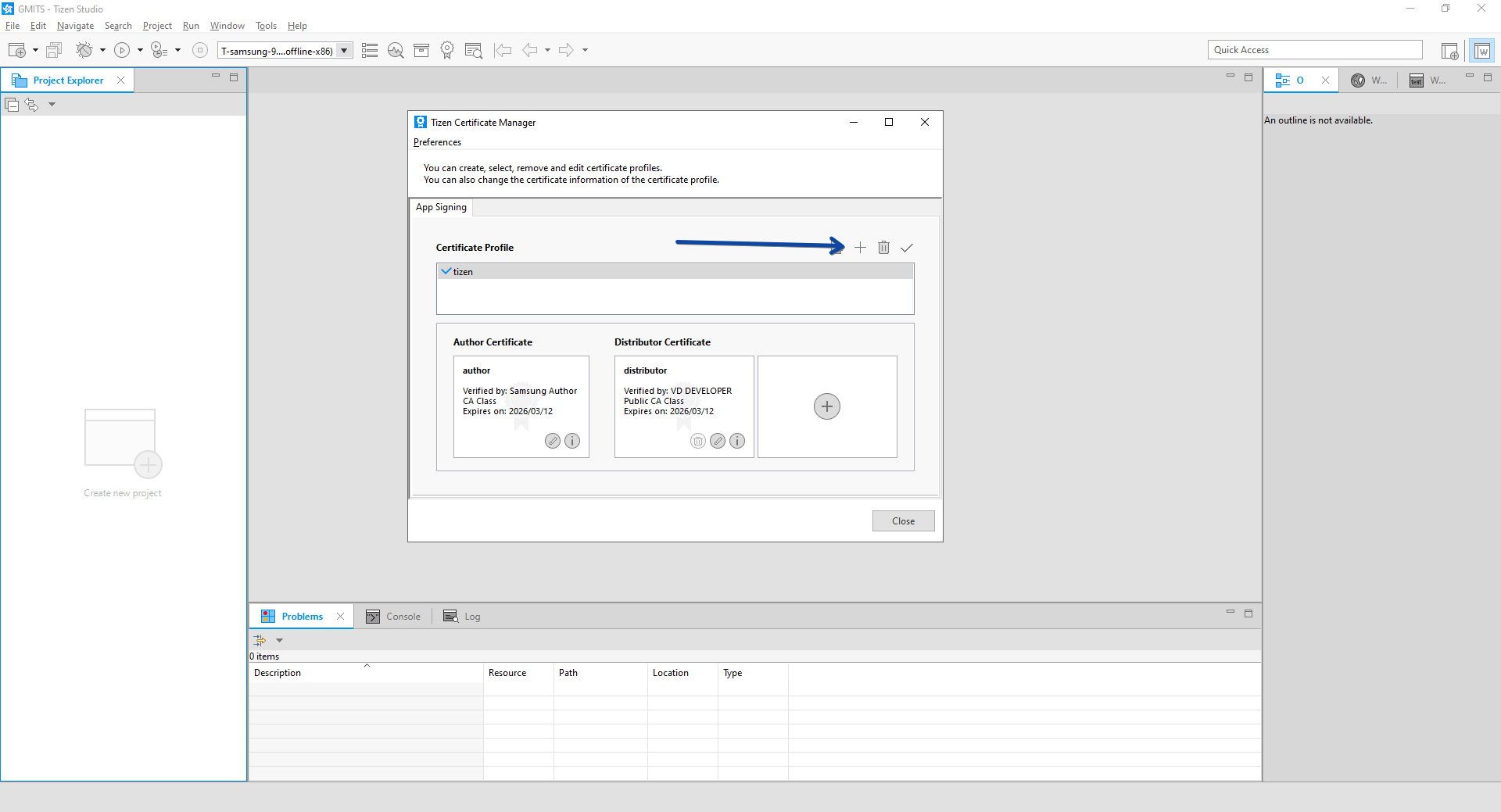Click the Type column header

(753, 673)
